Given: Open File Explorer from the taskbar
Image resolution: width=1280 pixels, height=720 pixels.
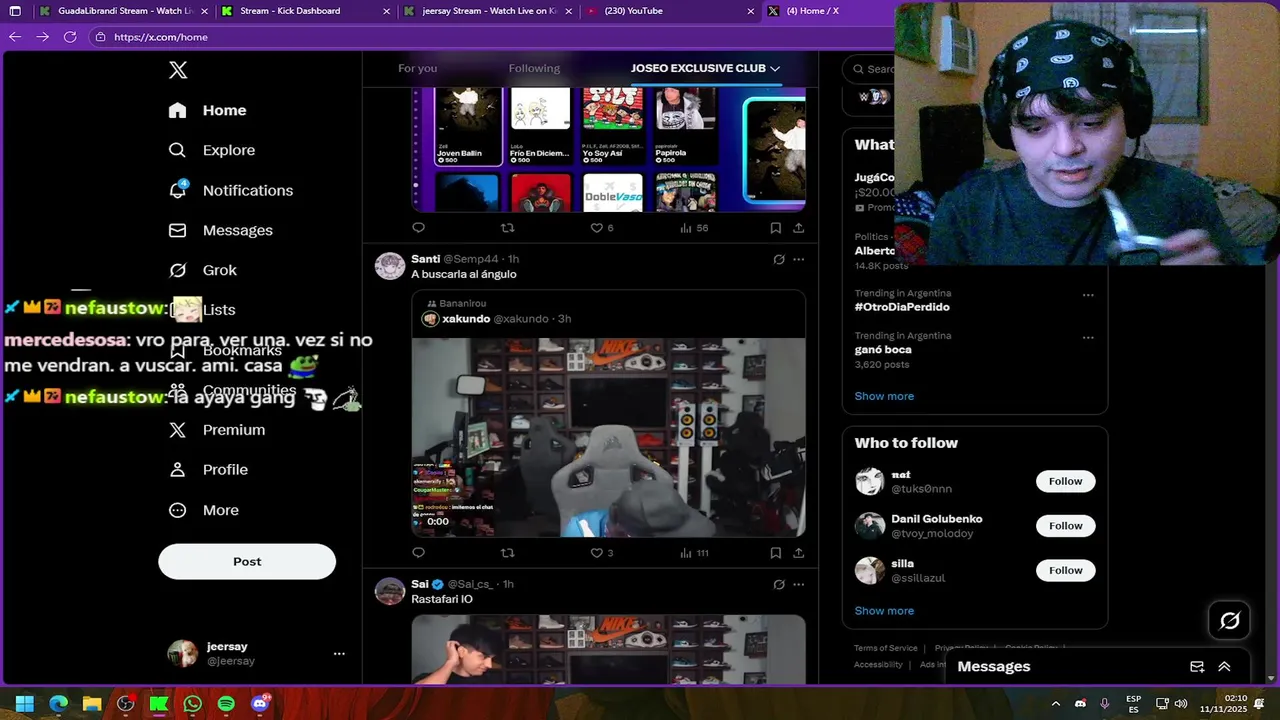Looking at the screenshot, I should point(92,704).
